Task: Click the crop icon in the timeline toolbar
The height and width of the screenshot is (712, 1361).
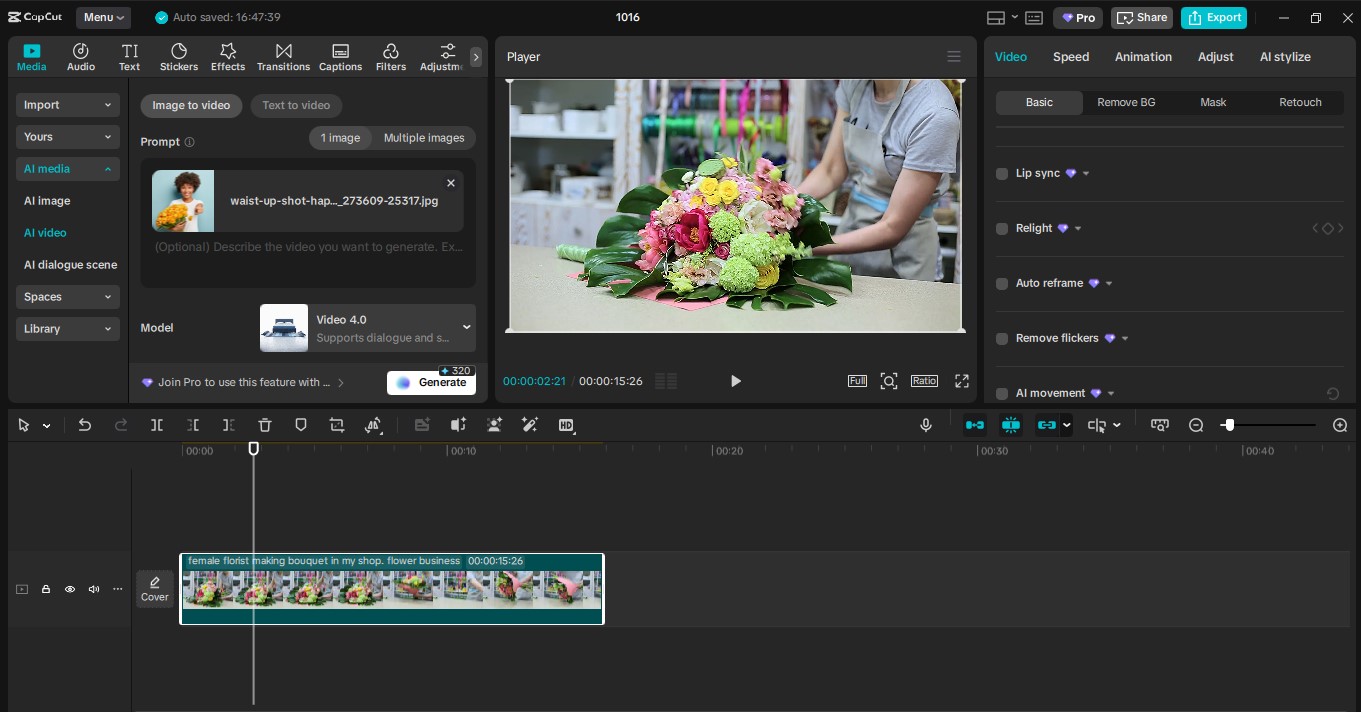Action: click(x=337, y=424)
